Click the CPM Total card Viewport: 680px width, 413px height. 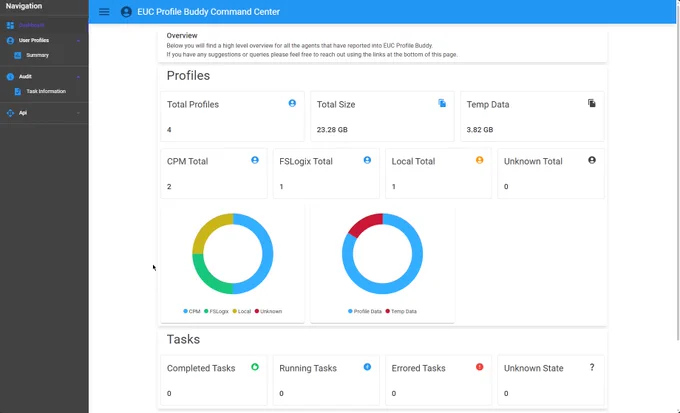click(214, 173)
